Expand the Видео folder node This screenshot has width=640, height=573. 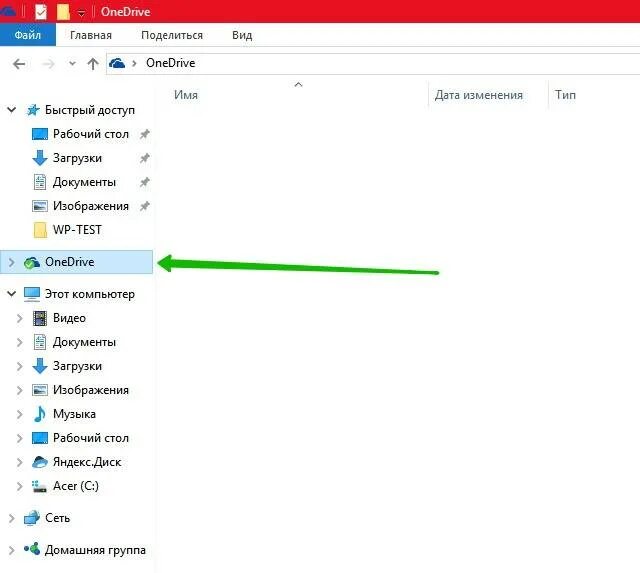[x=20, y=318]
